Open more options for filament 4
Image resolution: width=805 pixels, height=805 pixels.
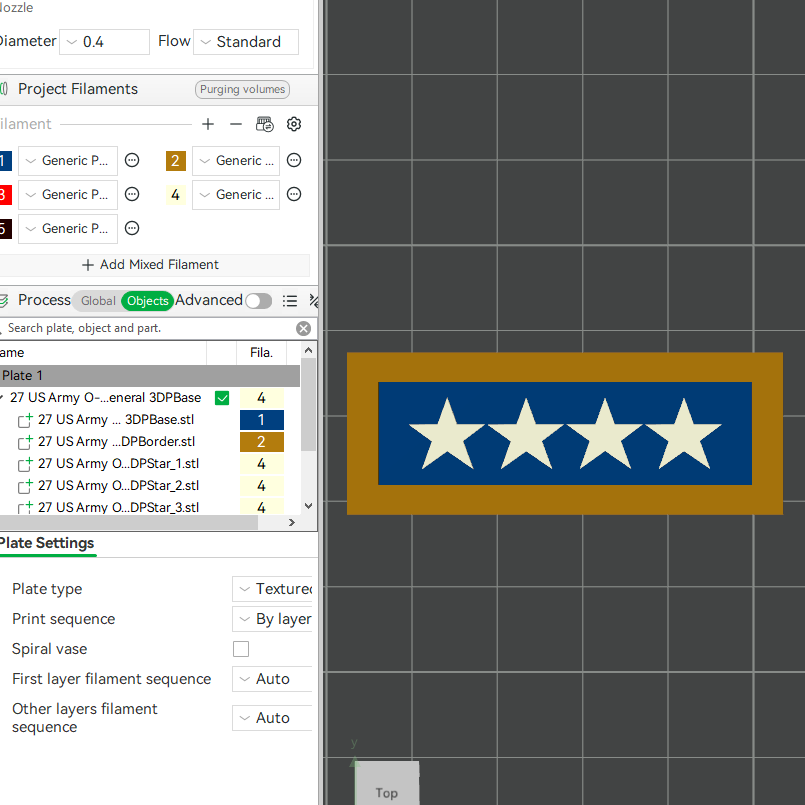coord(294,194)
